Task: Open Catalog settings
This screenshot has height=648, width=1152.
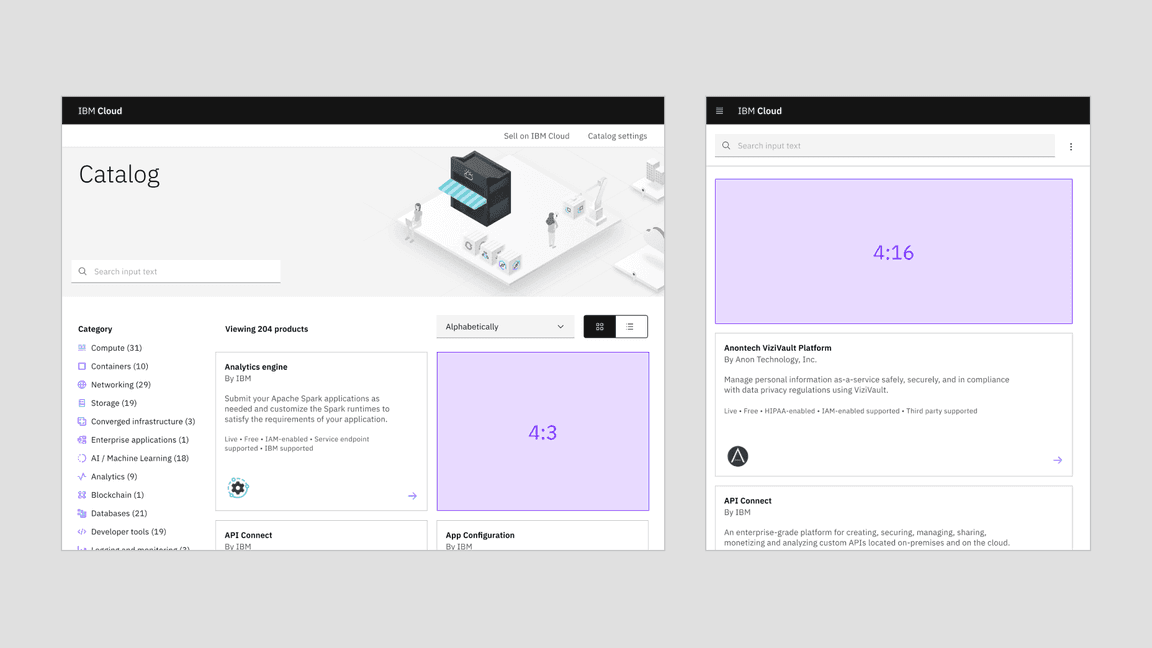Action: [x=617, y=135]
